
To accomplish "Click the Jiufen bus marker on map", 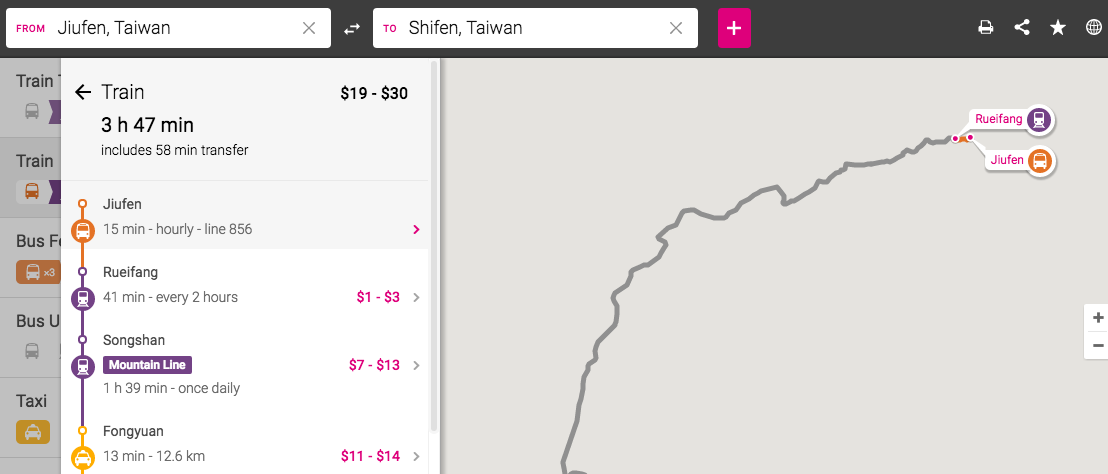I will tap(1040, 160).
